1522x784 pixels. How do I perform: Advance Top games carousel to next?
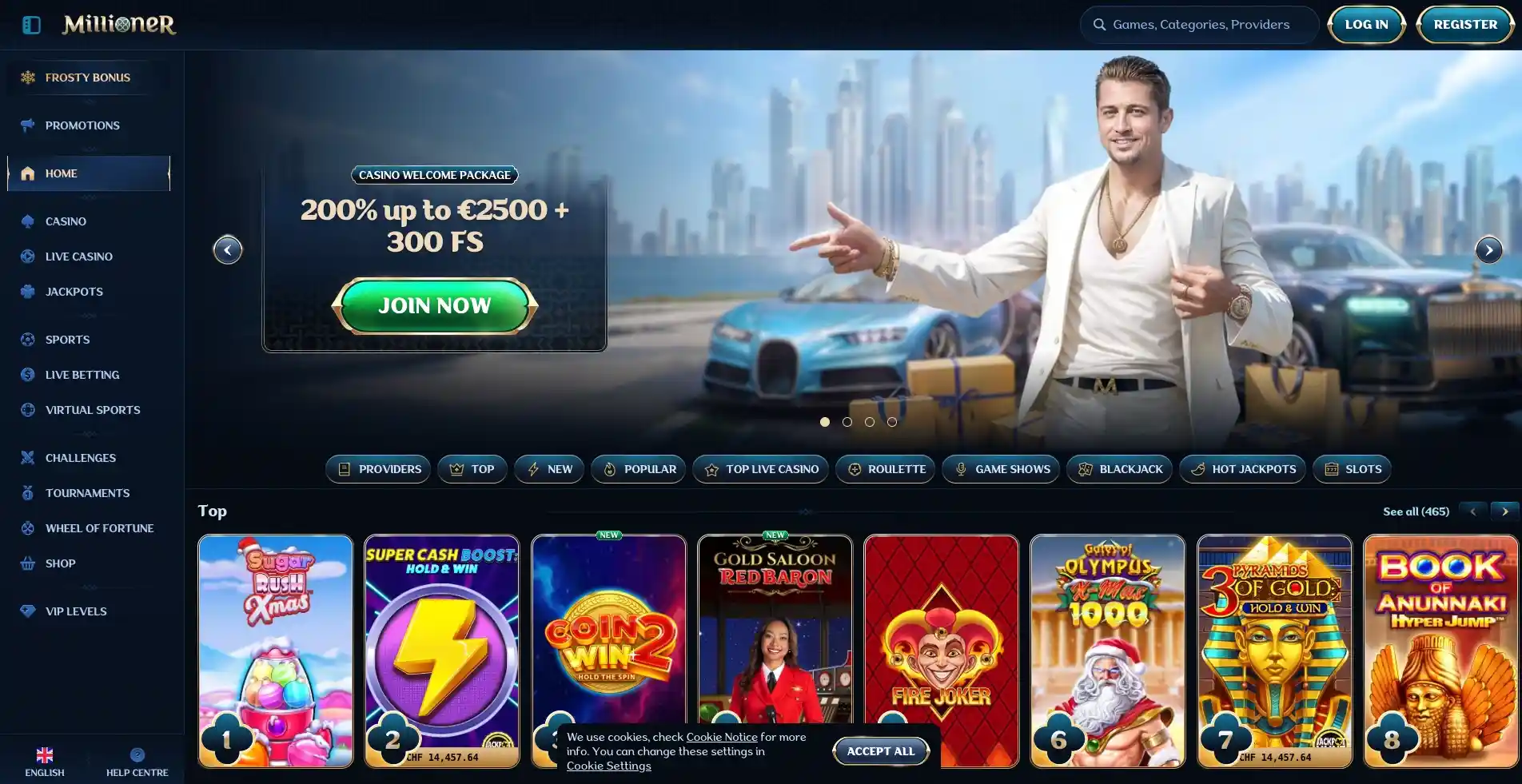click(x=1504, y=511)
